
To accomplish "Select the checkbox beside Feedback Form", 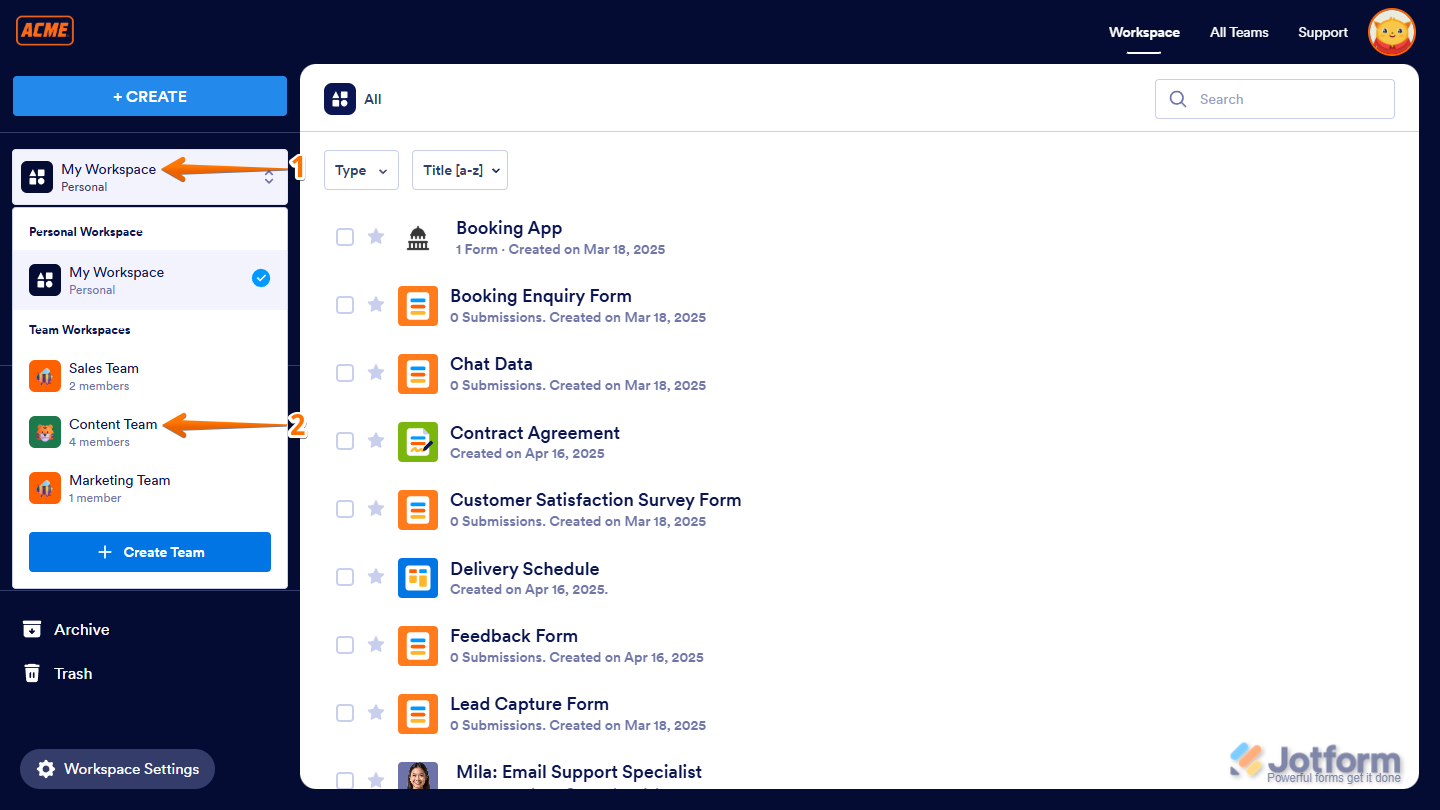I will tap(345, 645).
